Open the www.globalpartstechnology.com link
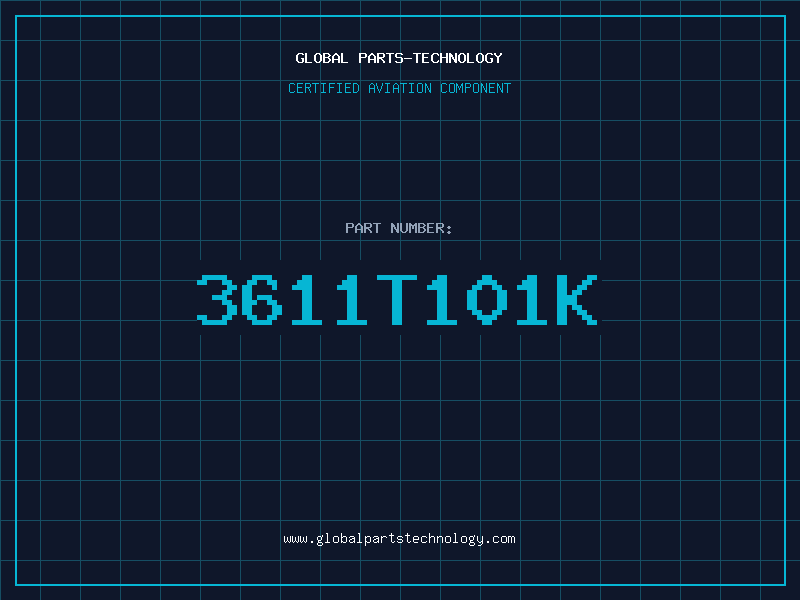 coord(399,539)
